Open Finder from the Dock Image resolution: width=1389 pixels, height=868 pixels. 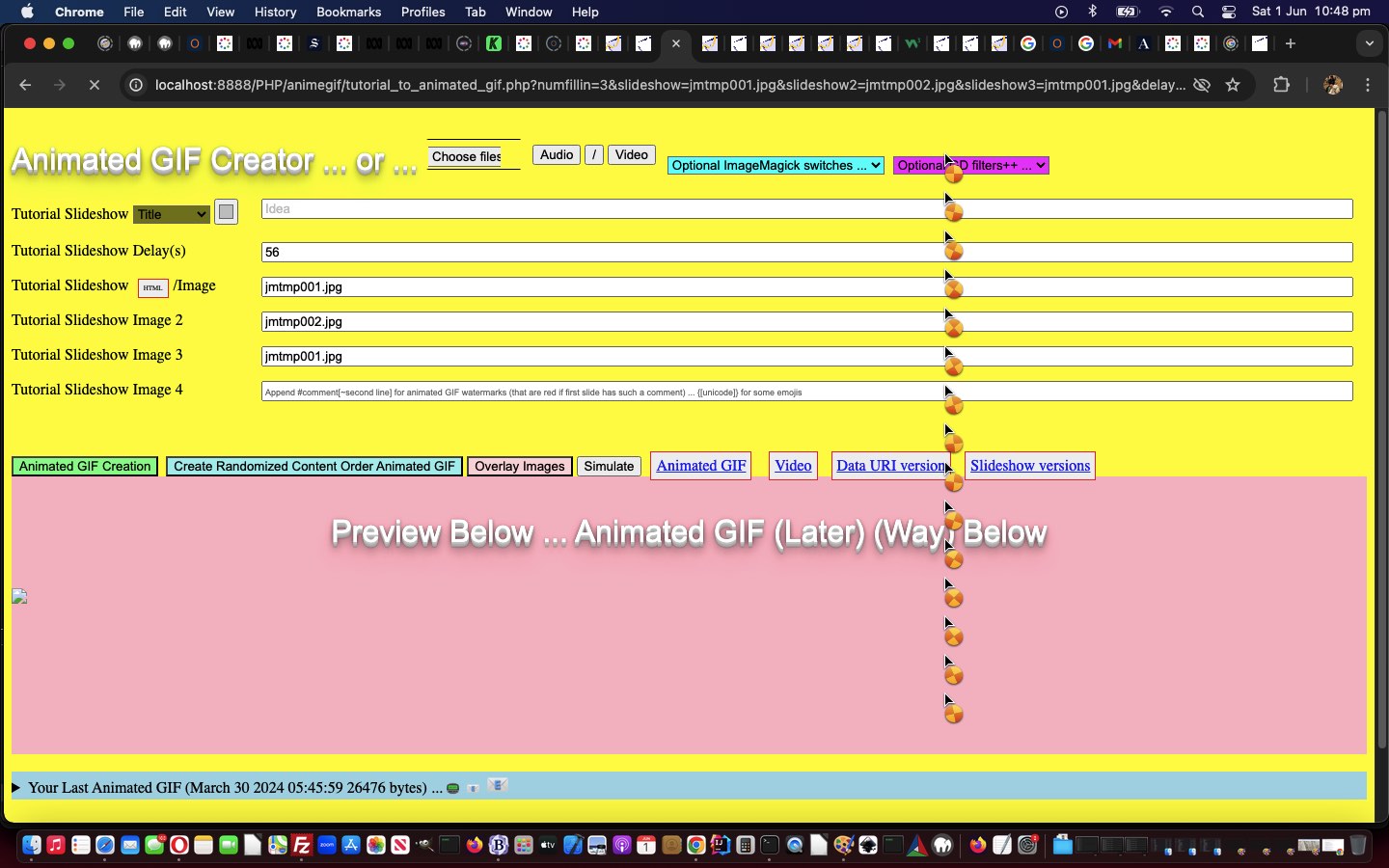31,846
